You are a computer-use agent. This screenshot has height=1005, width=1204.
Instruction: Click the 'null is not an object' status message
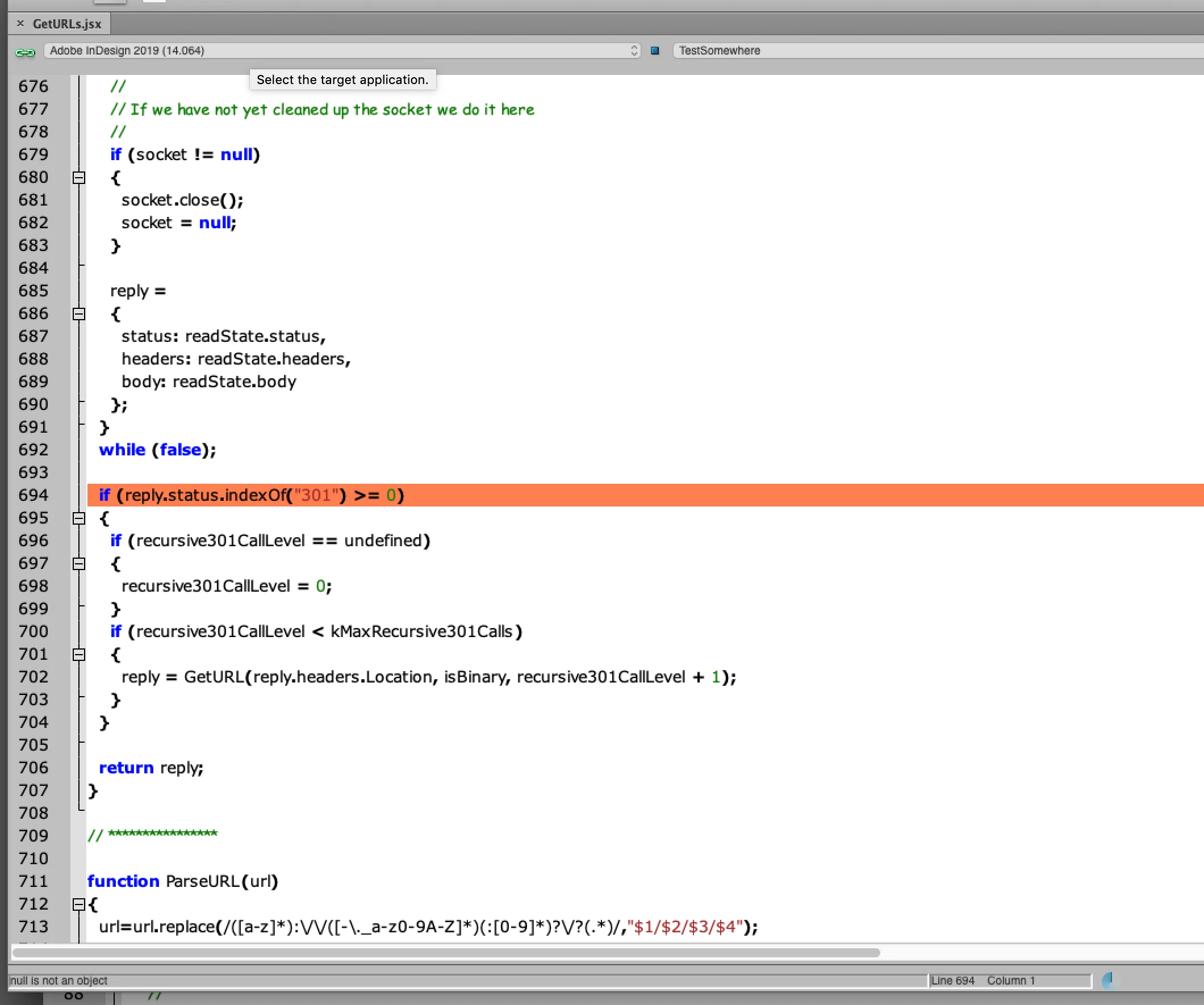pyautogui.click(x=59, y=981)
